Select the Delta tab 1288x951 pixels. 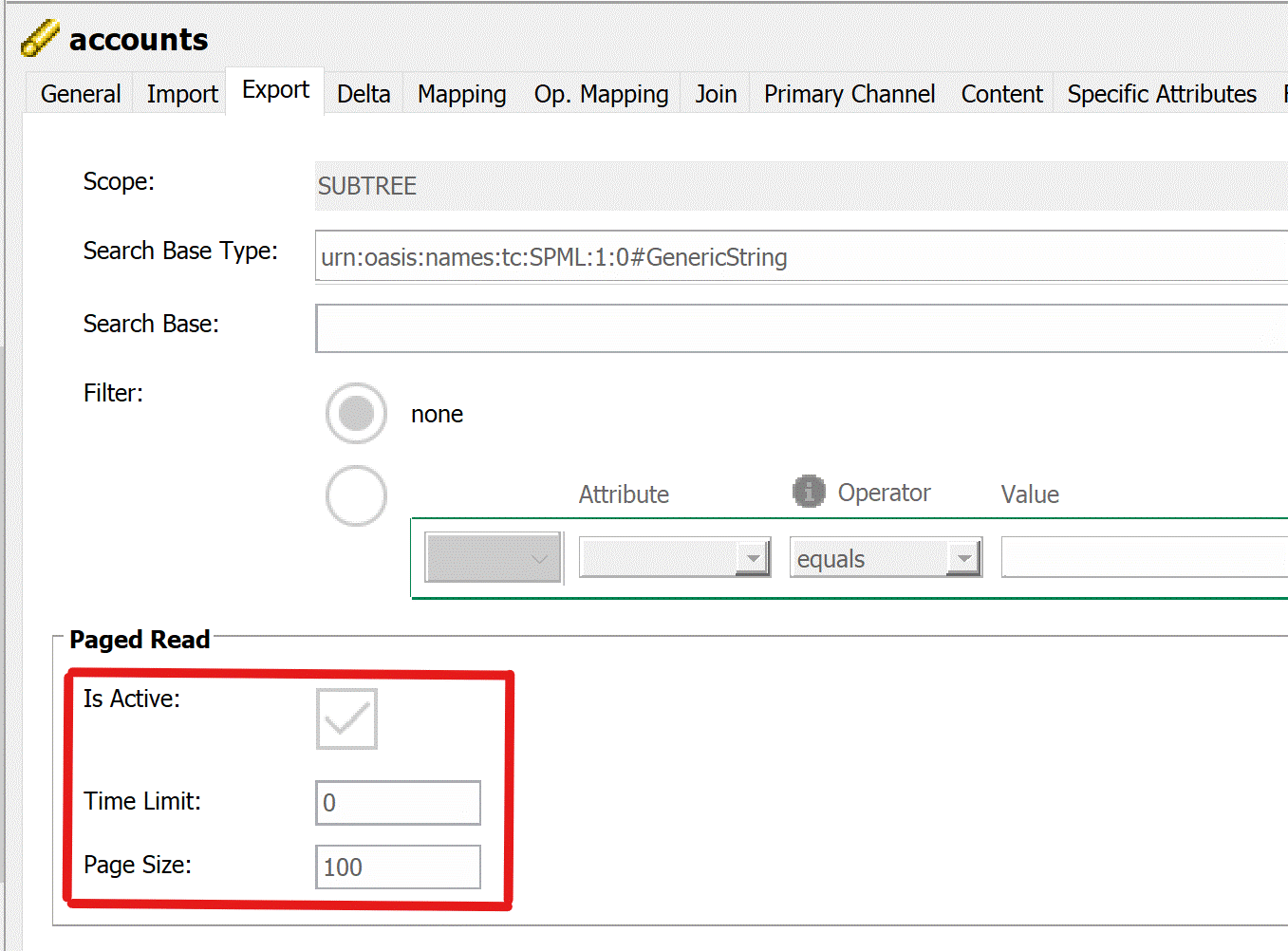(363, 93)
